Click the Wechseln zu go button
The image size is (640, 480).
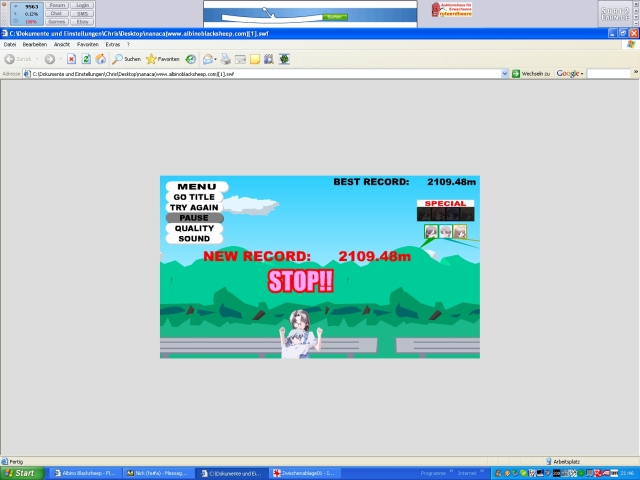coord(531,73)
